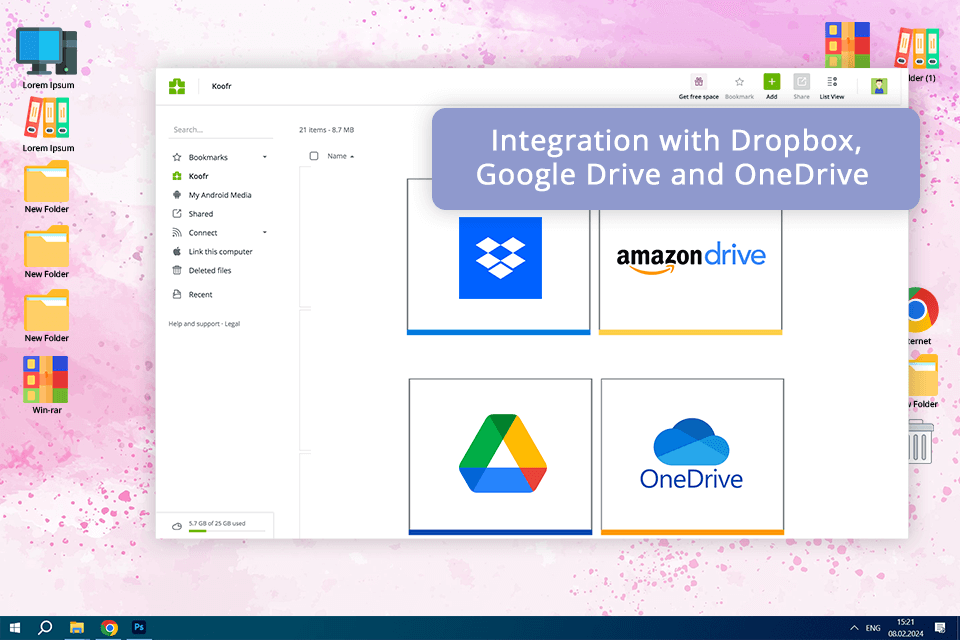
Task: Open Deleted files in sidebar
Action: point(210,271)
